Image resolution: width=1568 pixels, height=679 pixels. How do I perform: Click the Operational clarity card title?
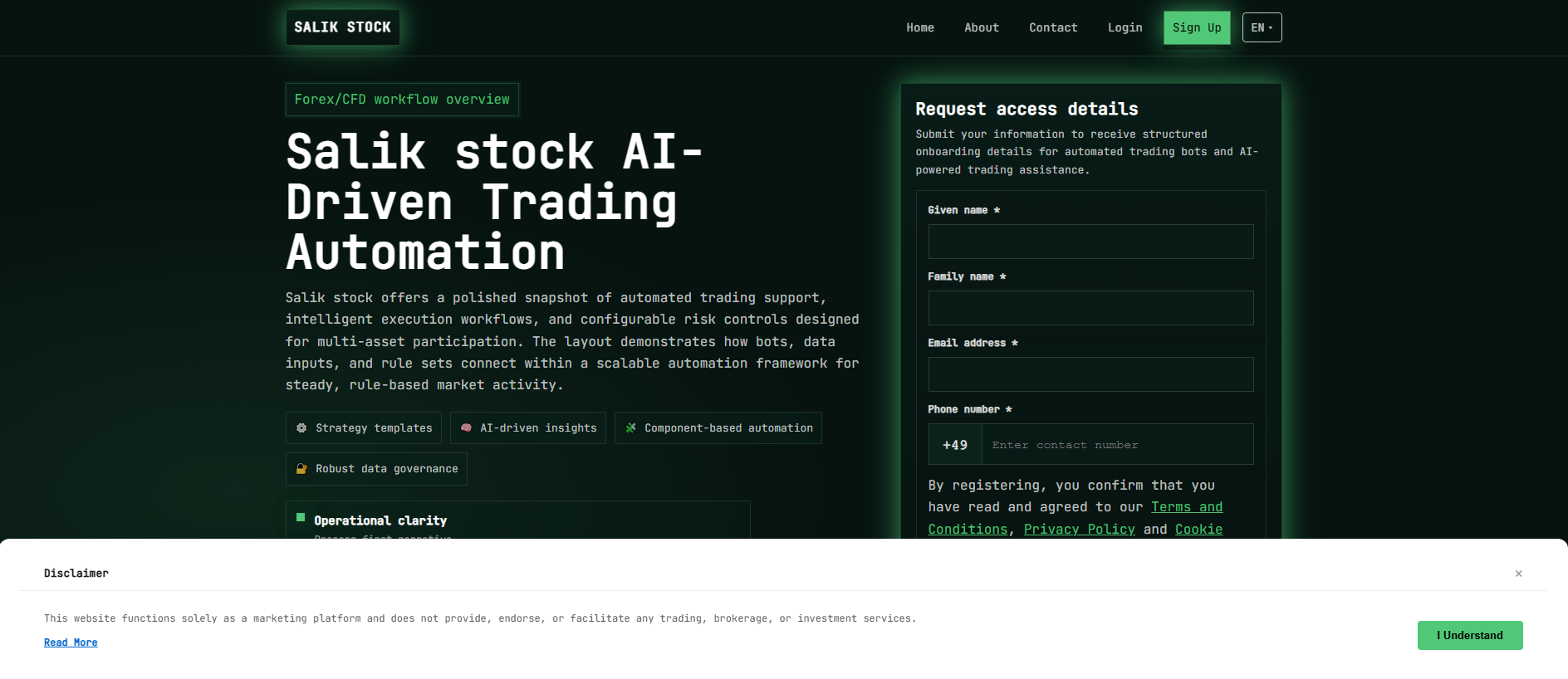[380, 520]
